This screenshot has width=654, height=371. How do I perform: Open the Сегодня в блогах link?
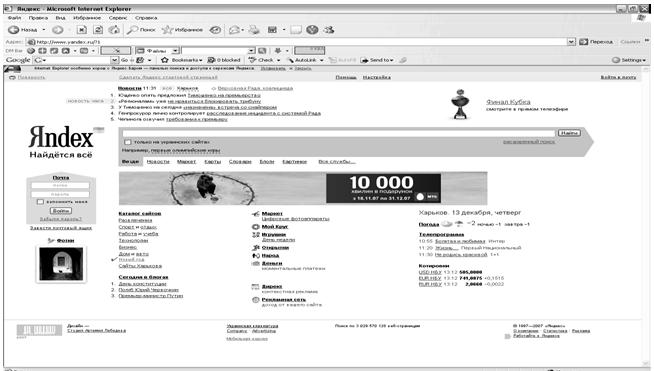point(143,277)
